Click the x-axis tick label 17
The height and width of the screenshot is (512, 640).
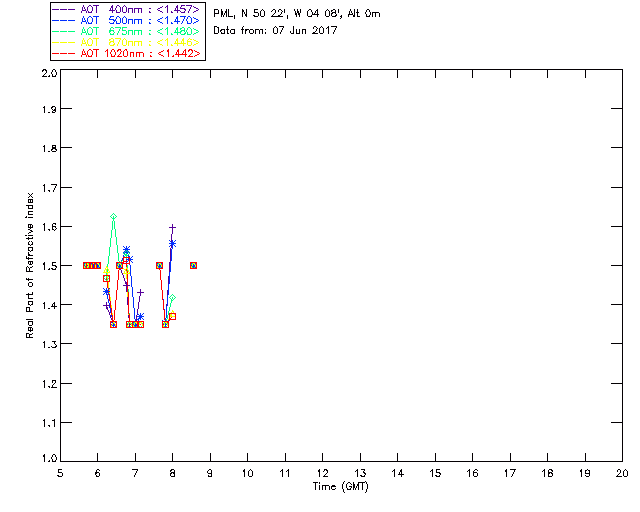[x=510, y=473]
